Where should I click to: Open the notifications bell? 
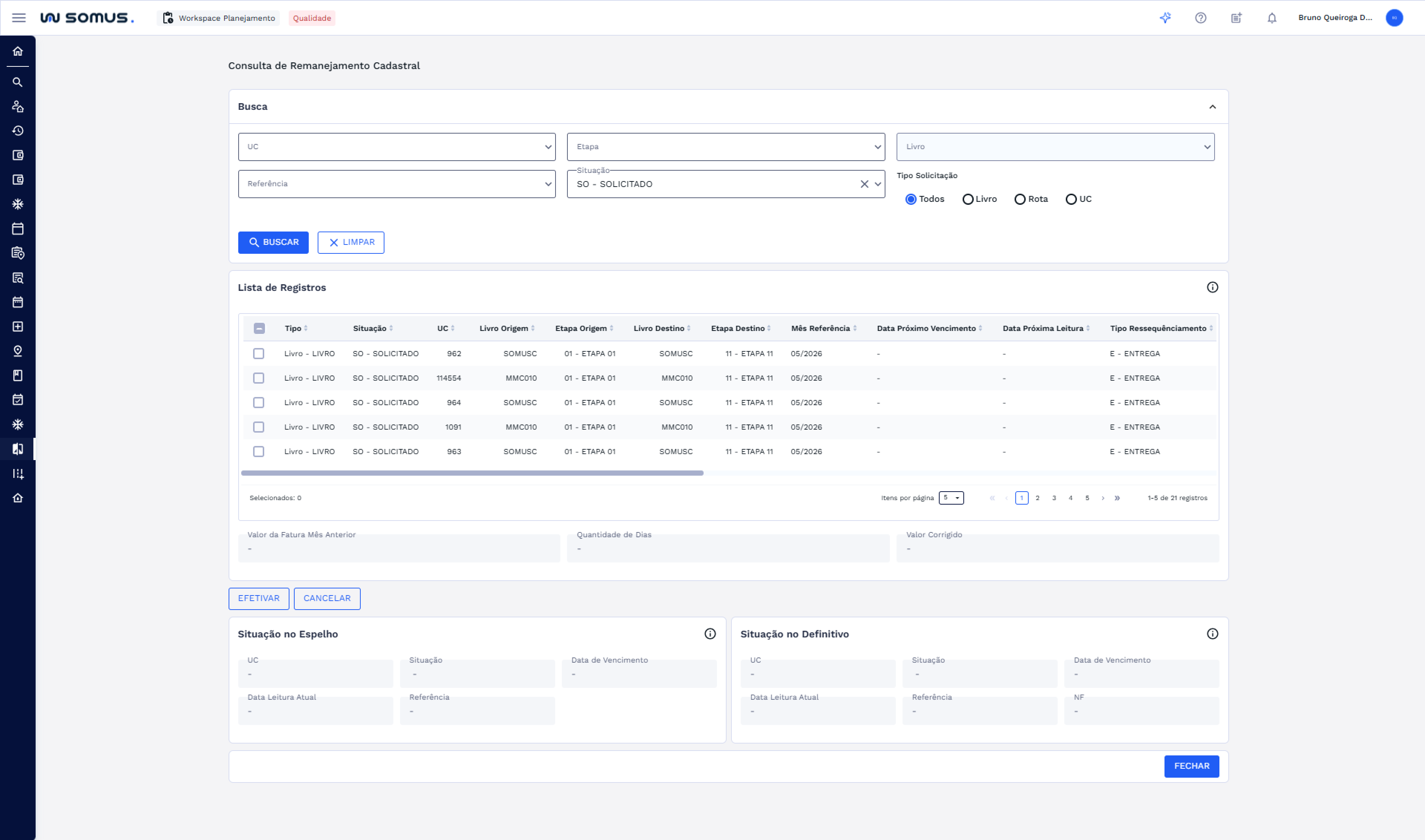point(1272,18)
